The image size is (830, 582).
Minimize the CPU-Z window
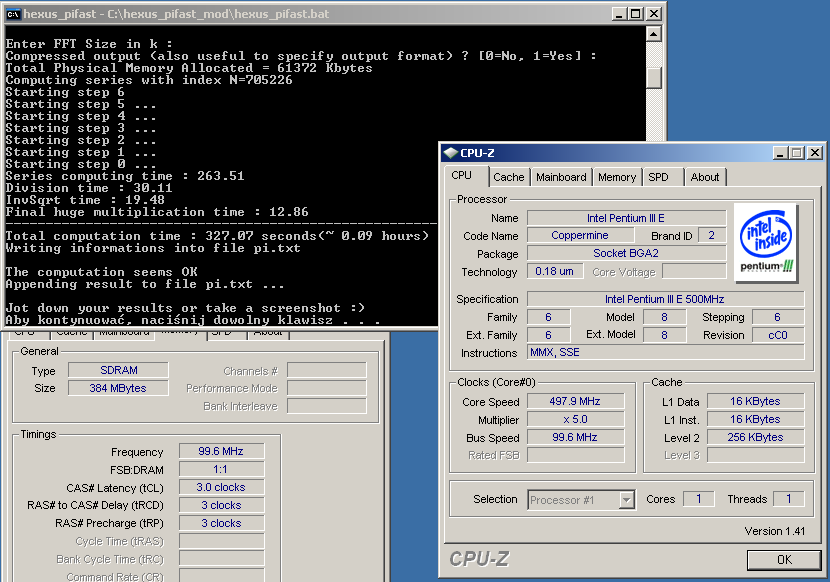780,153
